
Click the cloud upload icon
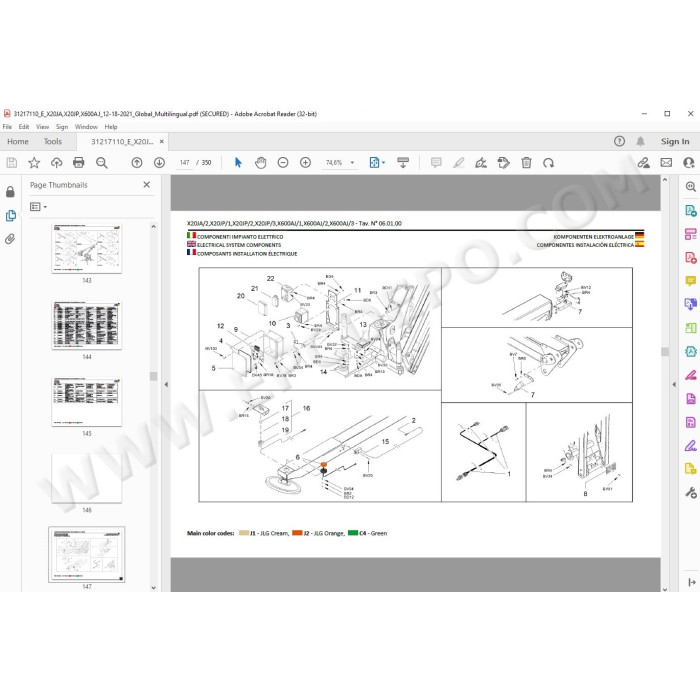tap(56, 163)
